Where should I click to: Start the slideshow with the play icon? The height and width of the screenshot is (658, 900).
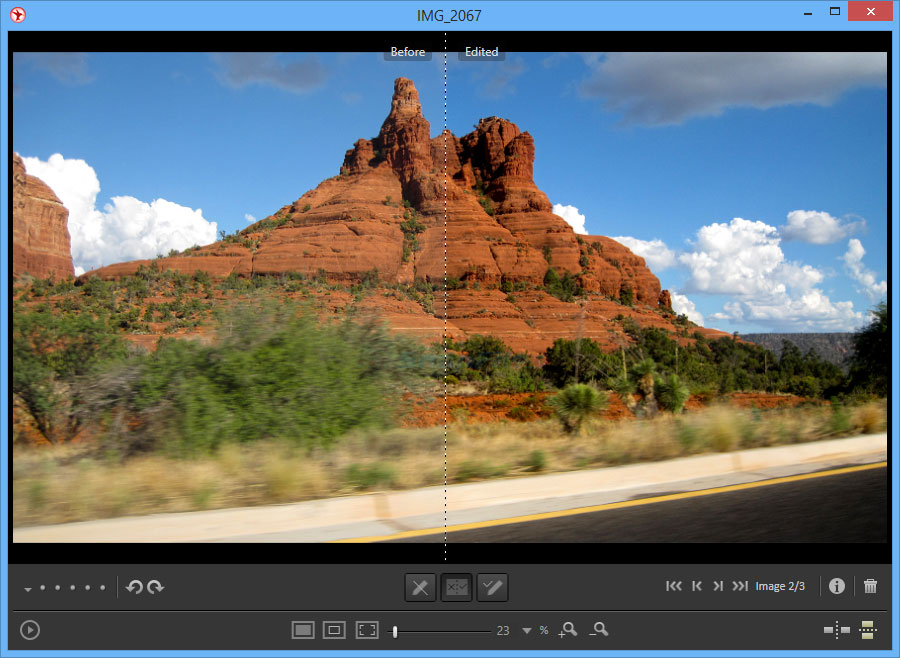pyautogui.click(x=29, y=630)
